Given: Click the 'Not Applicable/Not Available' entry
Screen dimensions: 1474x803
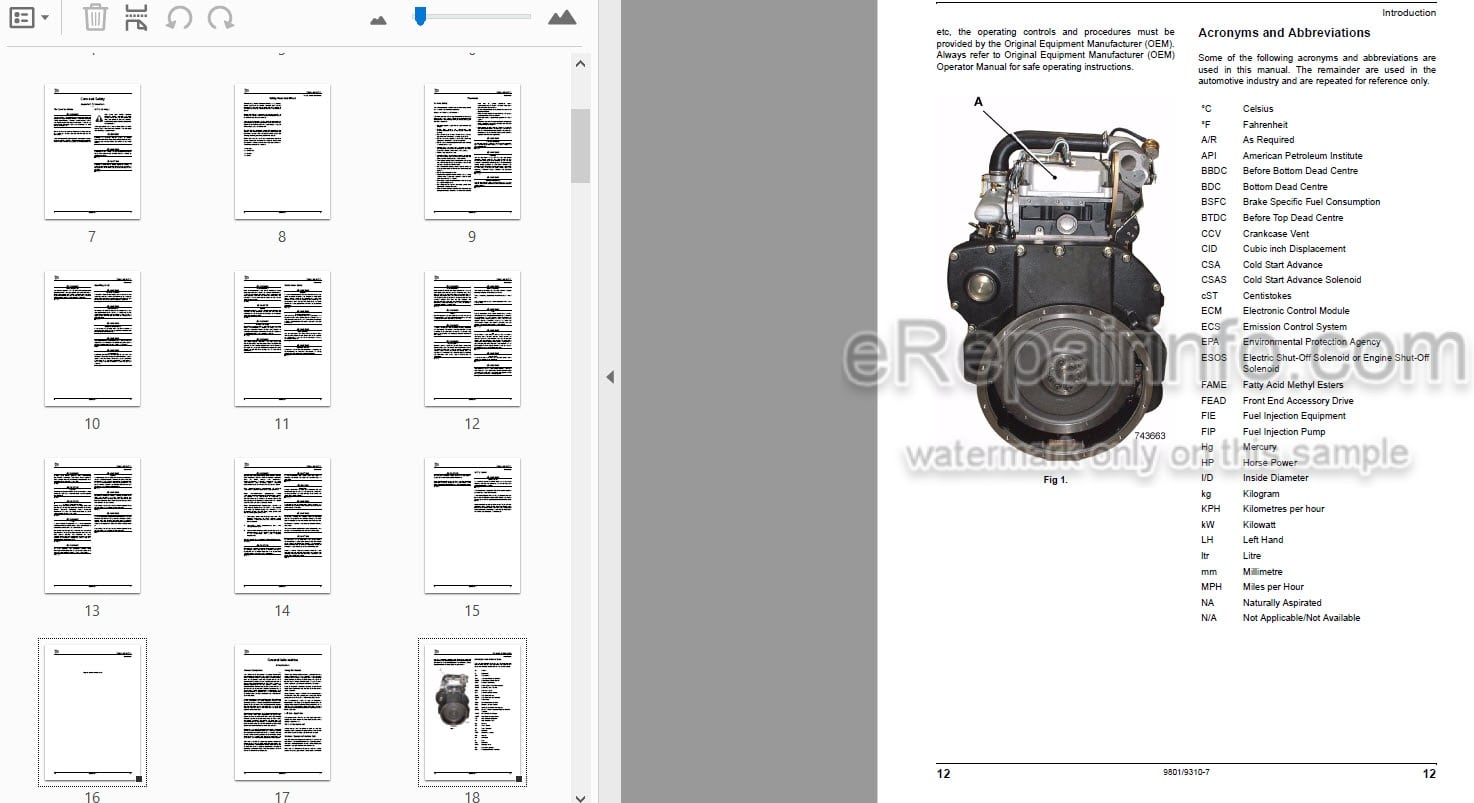Looking at the screenshot, I should 1301,618.
